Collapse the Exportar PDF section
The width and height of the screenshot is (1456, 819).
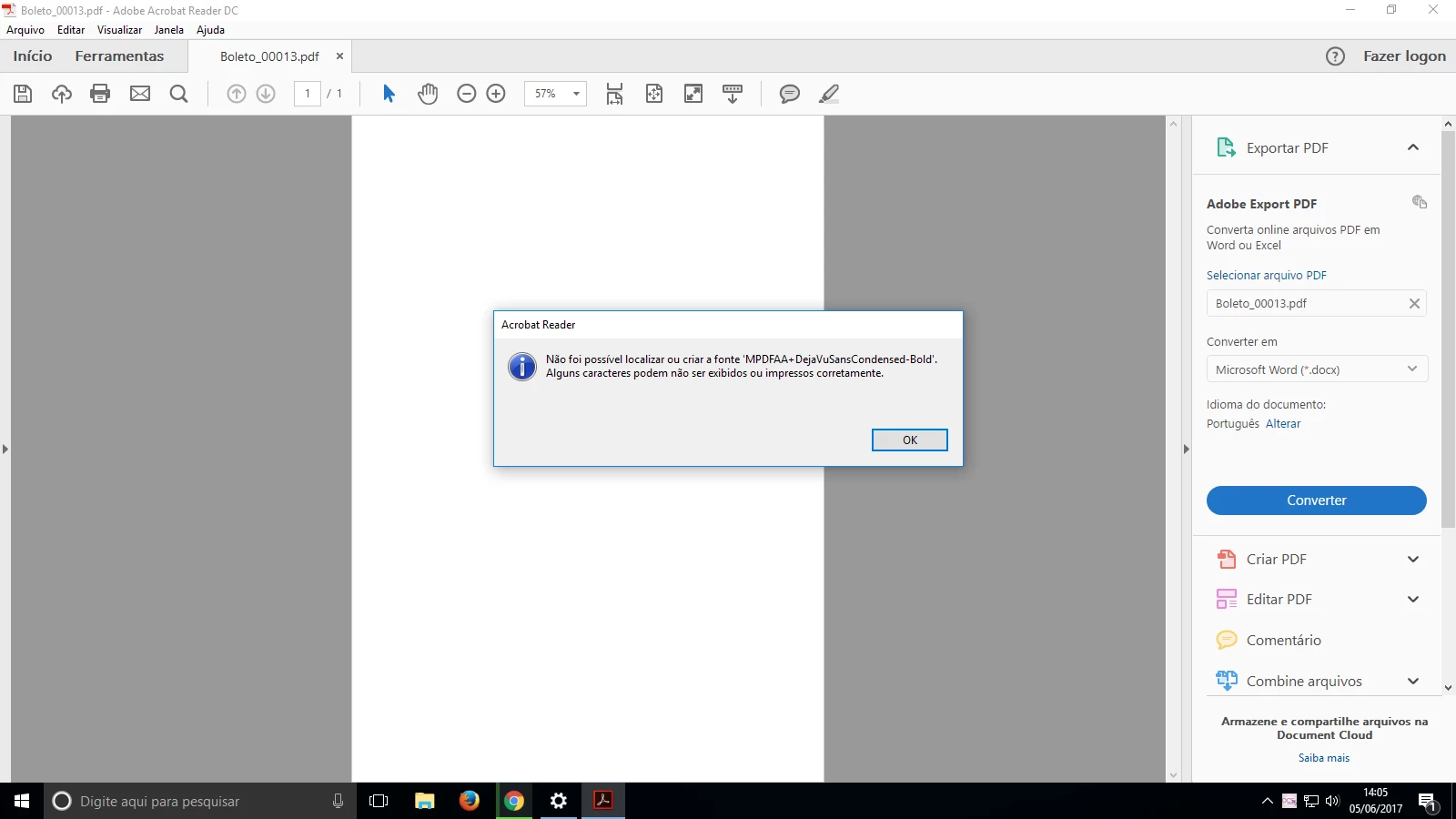[x=1413, y=147]
